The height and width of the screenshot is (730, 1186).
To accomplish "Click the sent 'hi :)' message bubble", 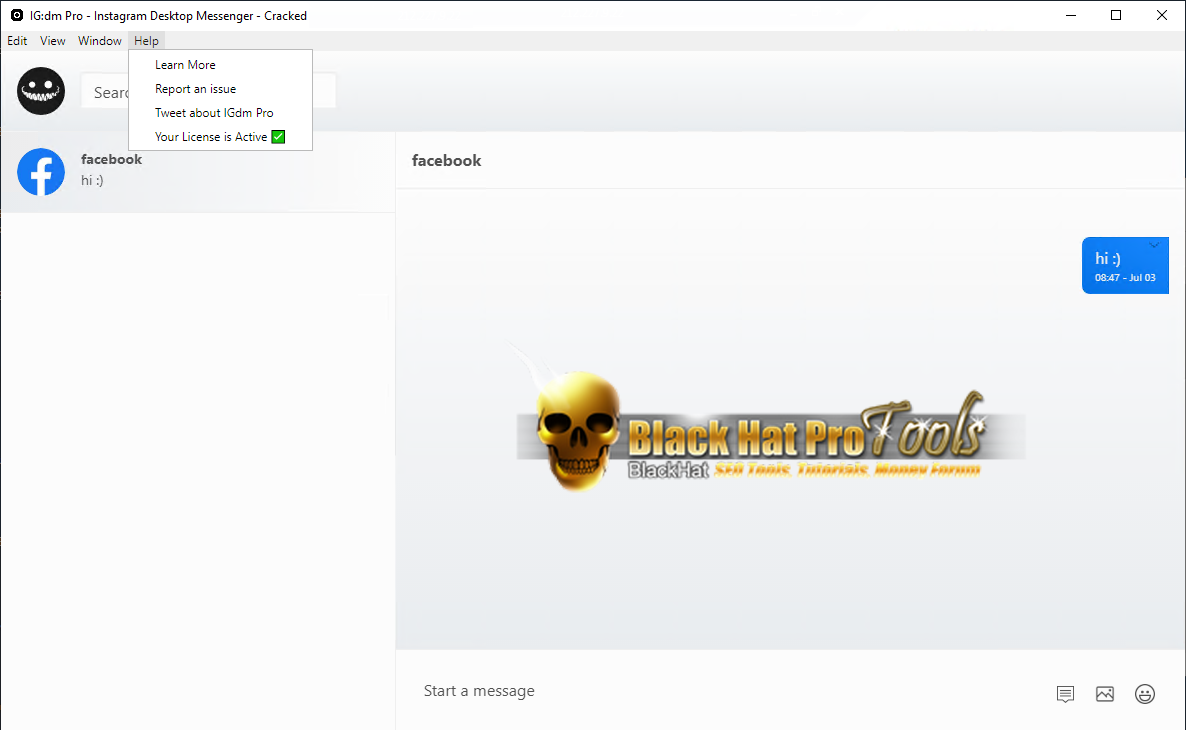I will 1125,266.
